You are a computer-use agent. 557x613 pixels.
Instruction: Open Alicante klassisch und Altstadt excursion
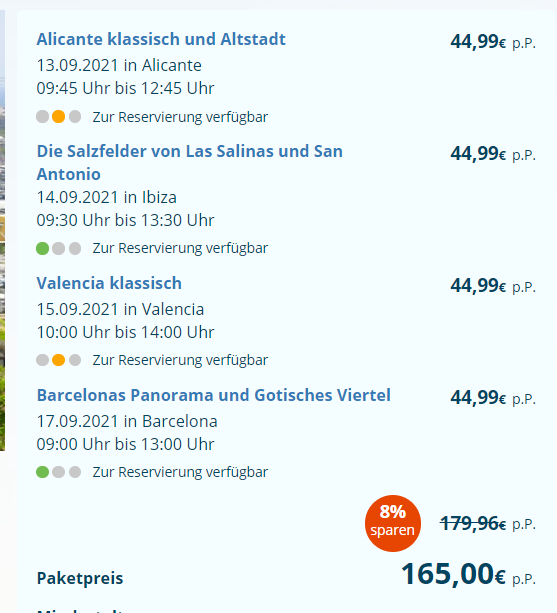(x=161, y=39)
